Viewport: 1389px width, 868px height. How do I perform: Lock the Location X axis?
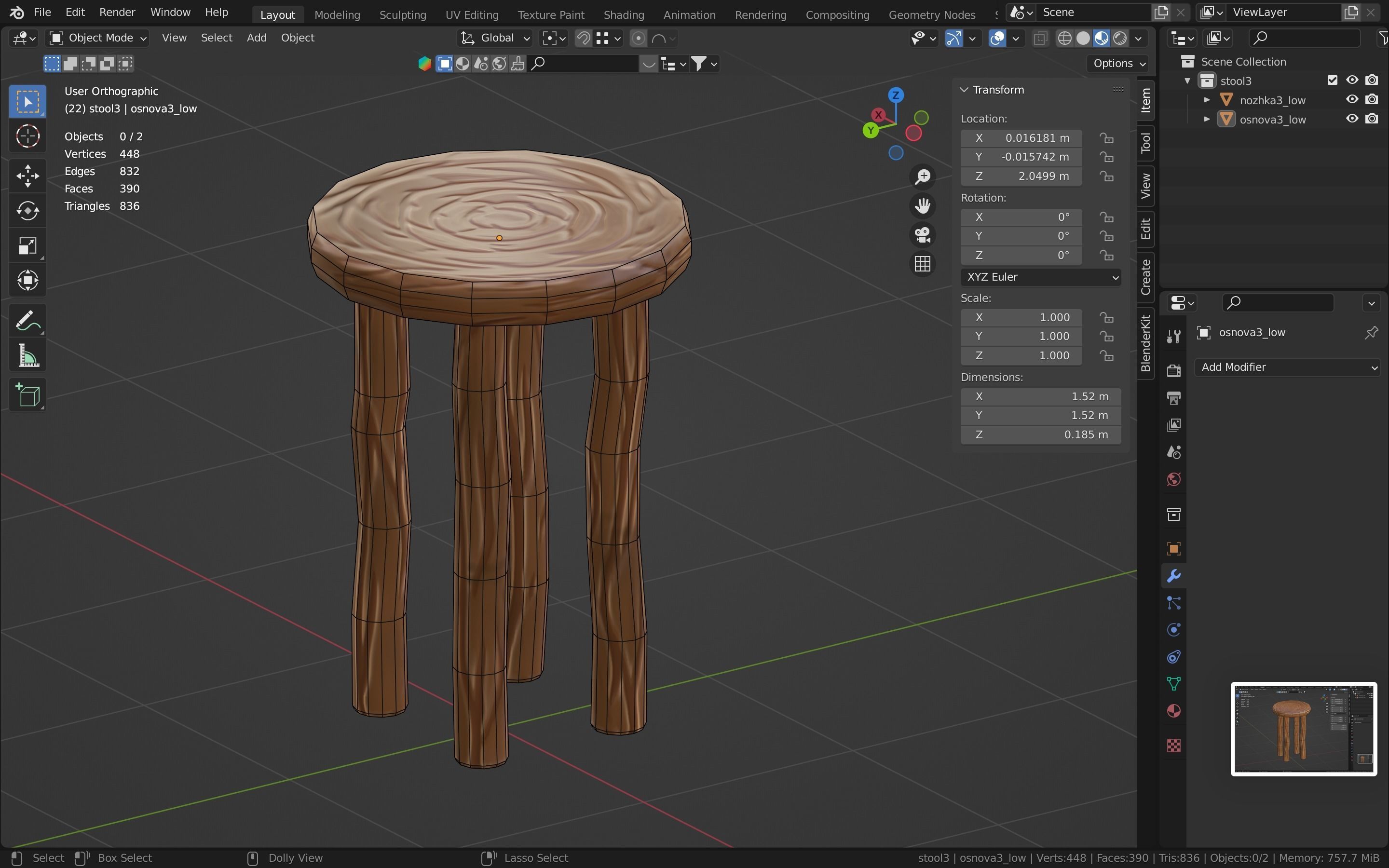[1106, 138]
